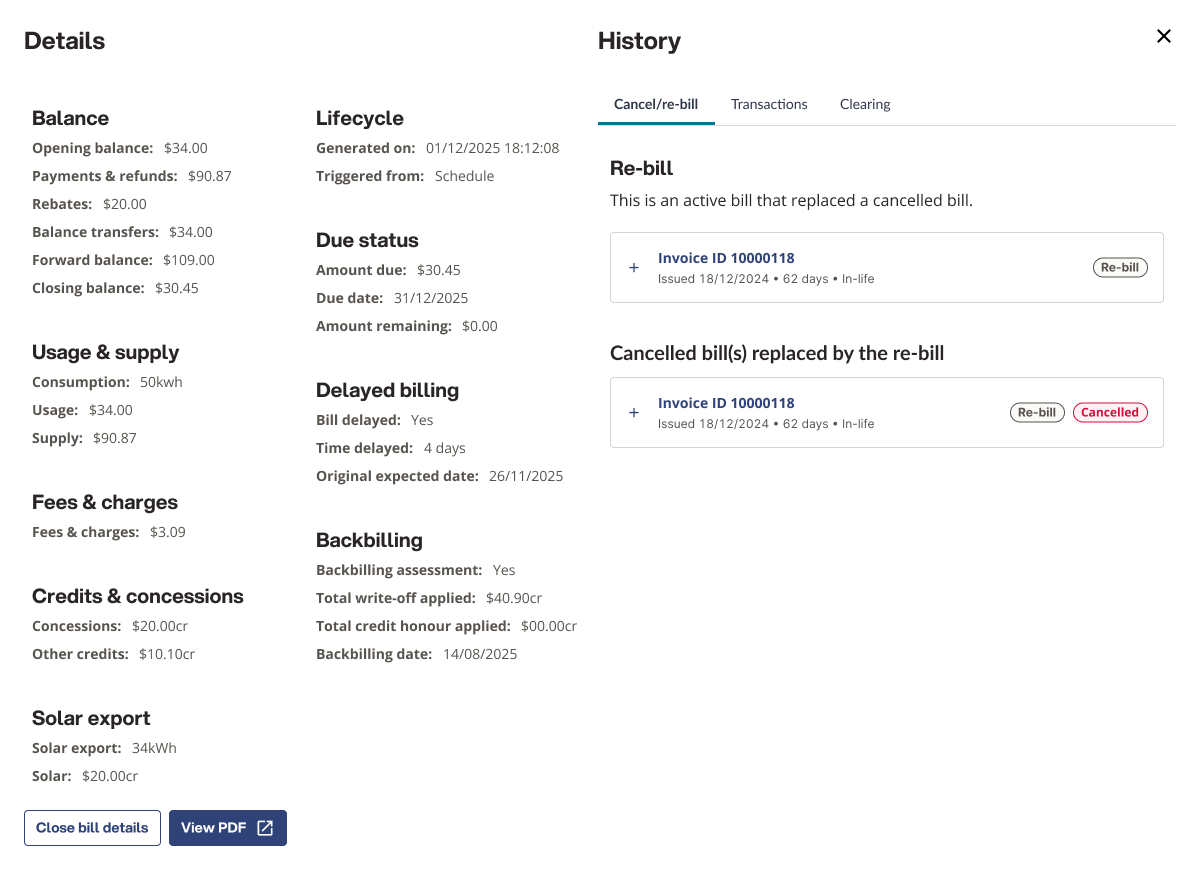Close the bill details panel with X
Screen dimensions: 1200x870
1164,36
